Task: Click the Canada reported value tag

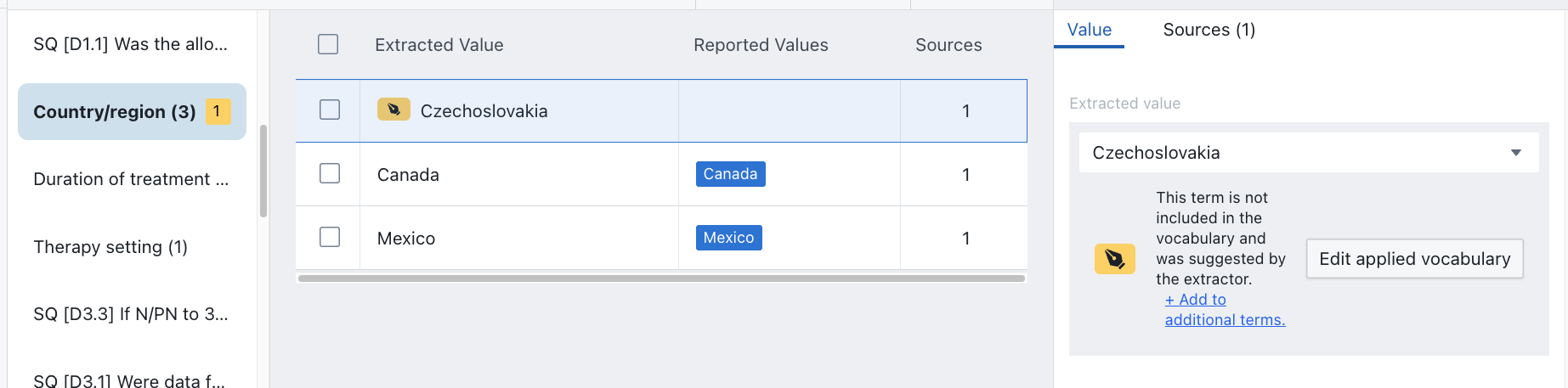Action: [730, 174]
